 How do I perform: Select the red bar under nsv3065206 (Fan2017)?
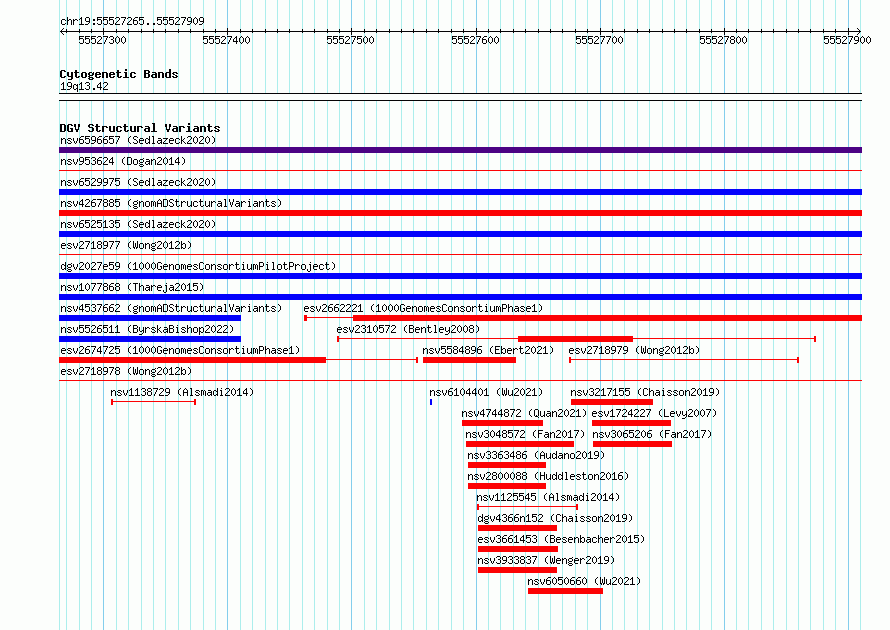[x=632, y=444]
